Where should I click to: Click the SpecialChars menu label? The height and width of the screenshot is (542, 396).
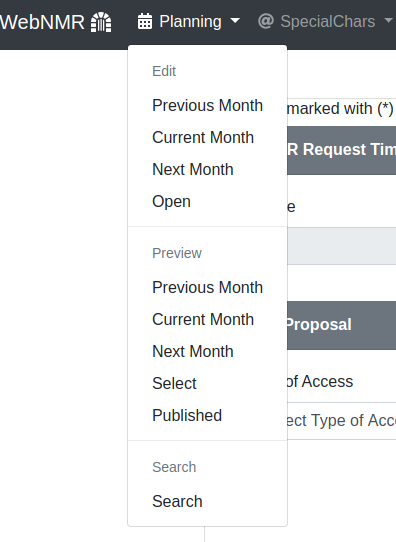click(328, 21)
